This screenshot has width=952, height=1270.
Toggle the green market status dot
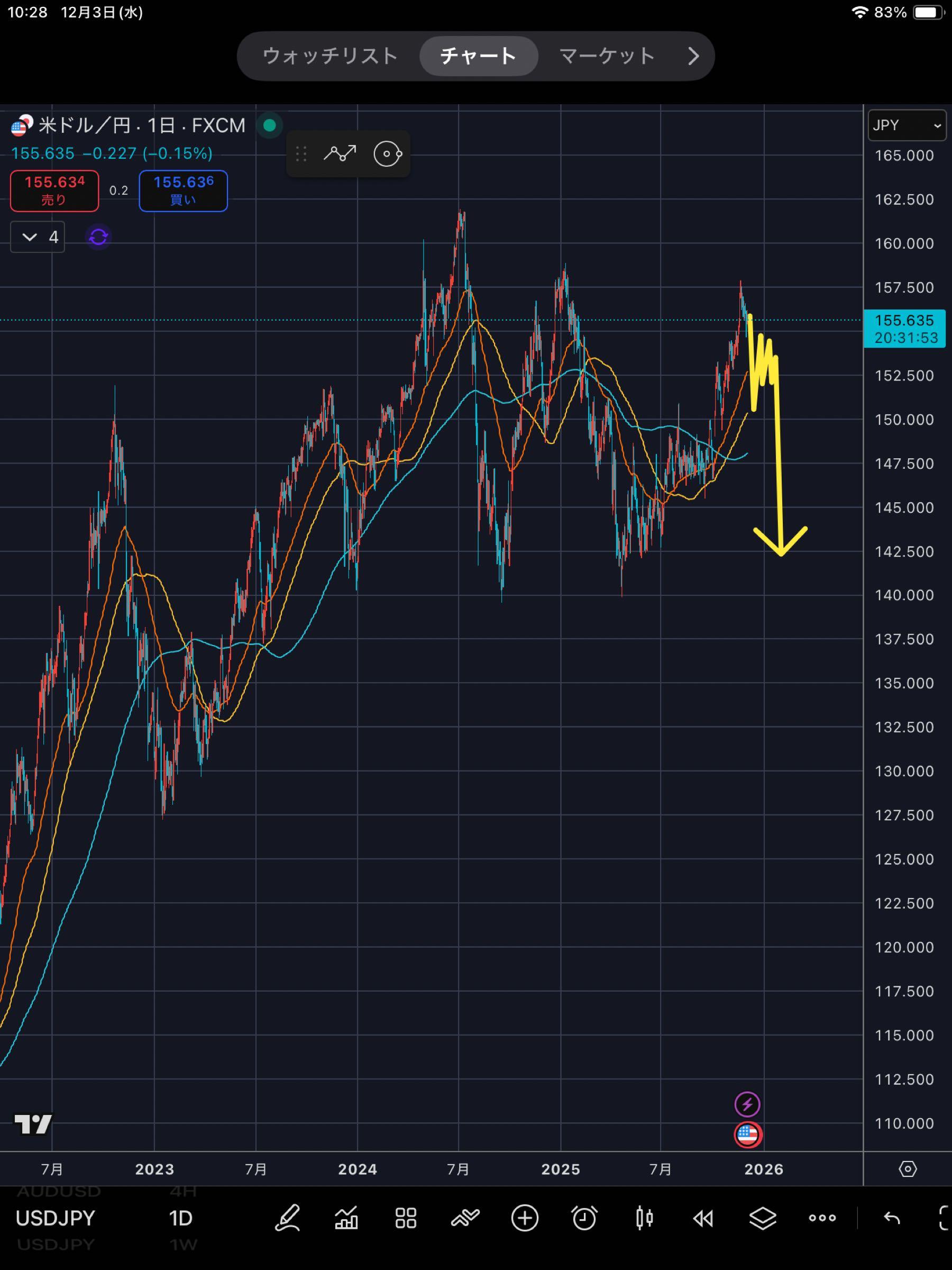(x=269, y=125)
